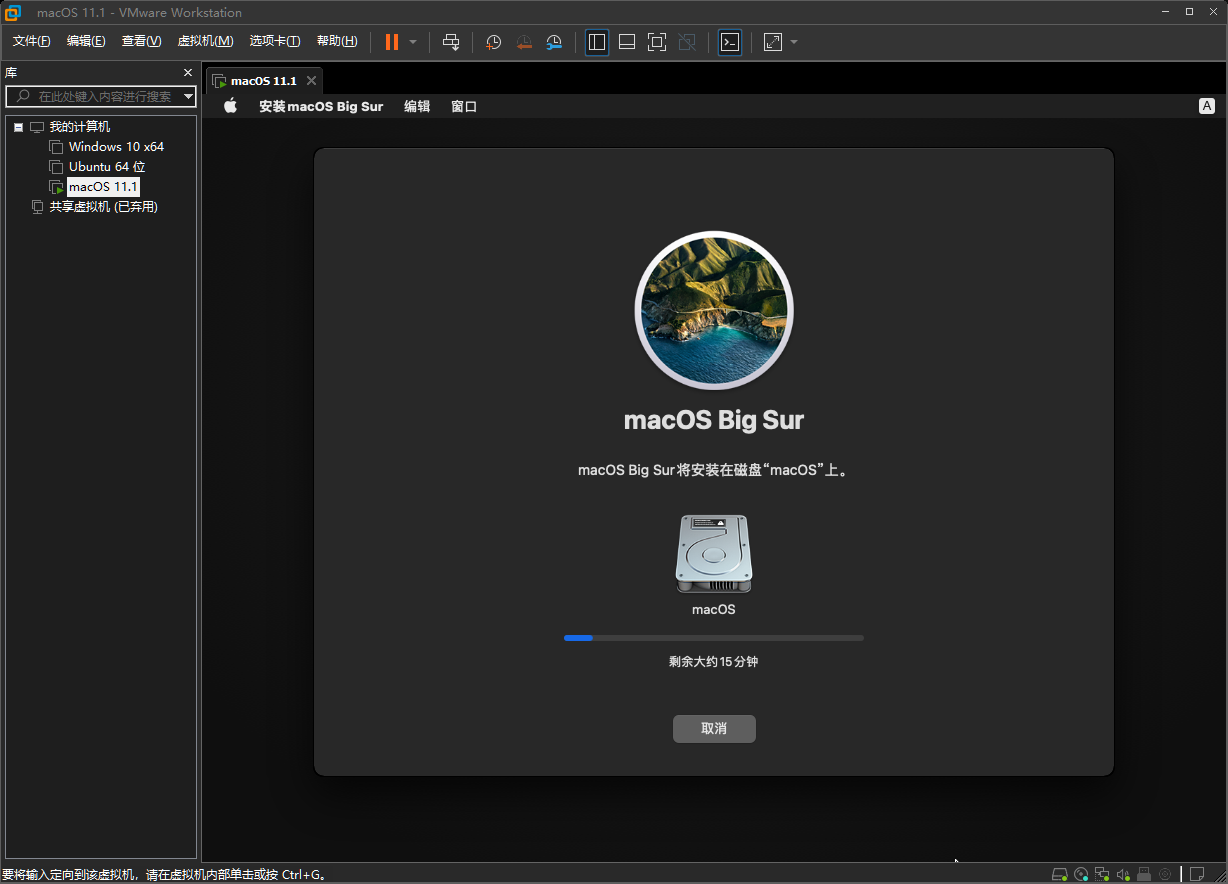Click the installation progress bar
Image resolution: width=1228 pixels, height=884 pixels.
714,638
